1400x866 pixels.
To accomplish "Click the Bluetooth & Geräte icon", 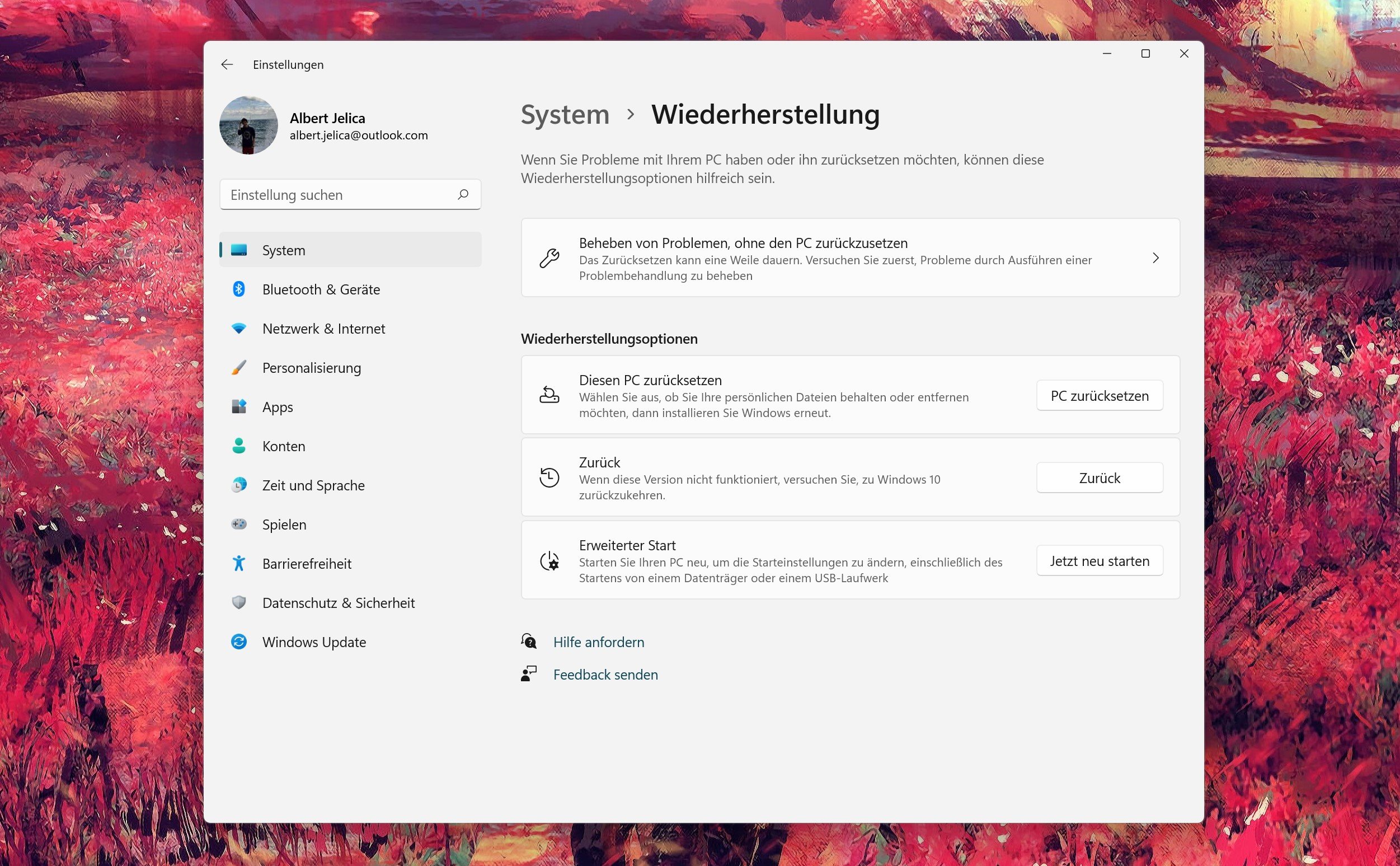I will [239, 289].
